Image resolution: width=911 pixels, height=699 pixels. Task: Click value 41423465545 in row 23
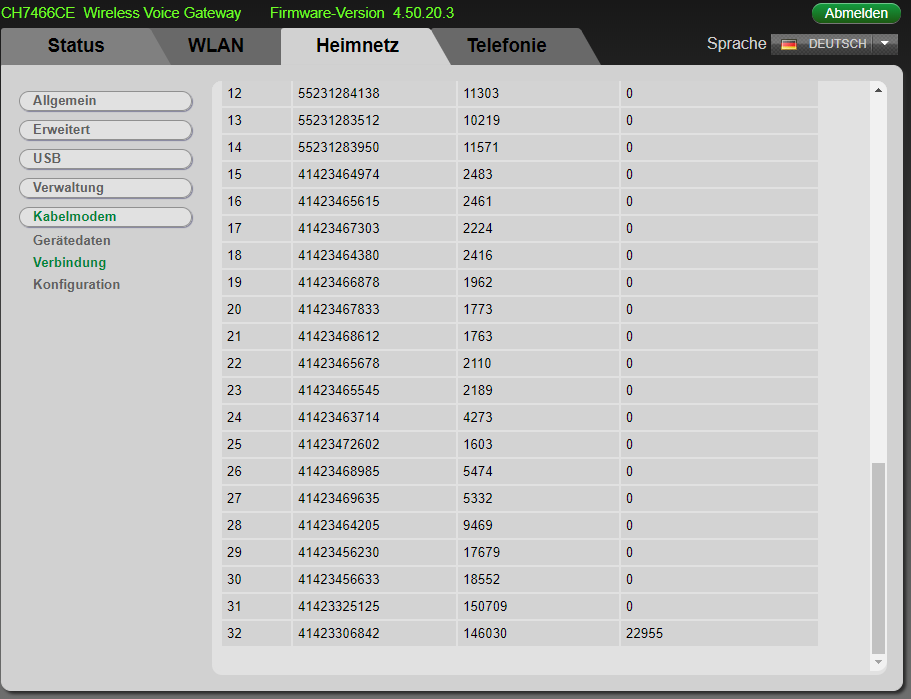pyautogui.click(x=339, y=390)
